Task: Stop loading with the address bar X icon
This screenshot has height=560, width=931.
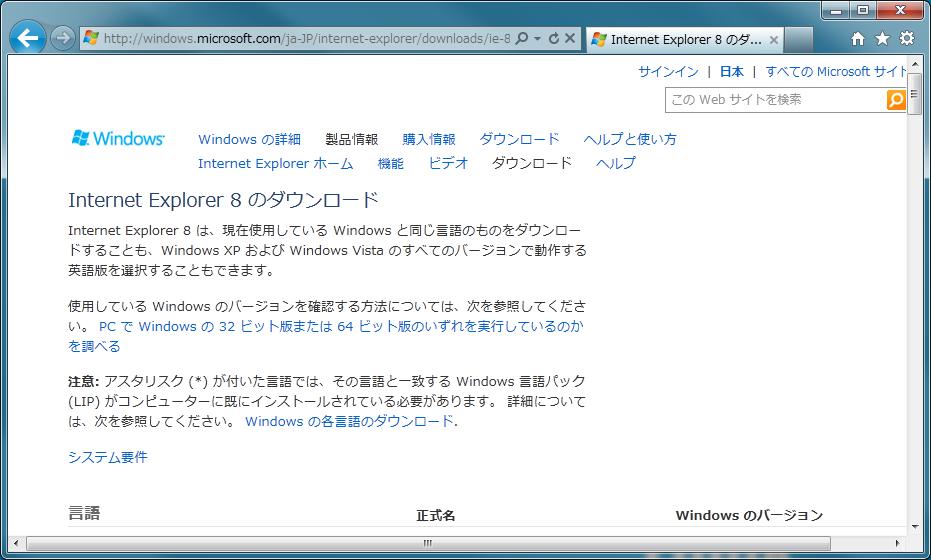Action: tap(569, 38)
